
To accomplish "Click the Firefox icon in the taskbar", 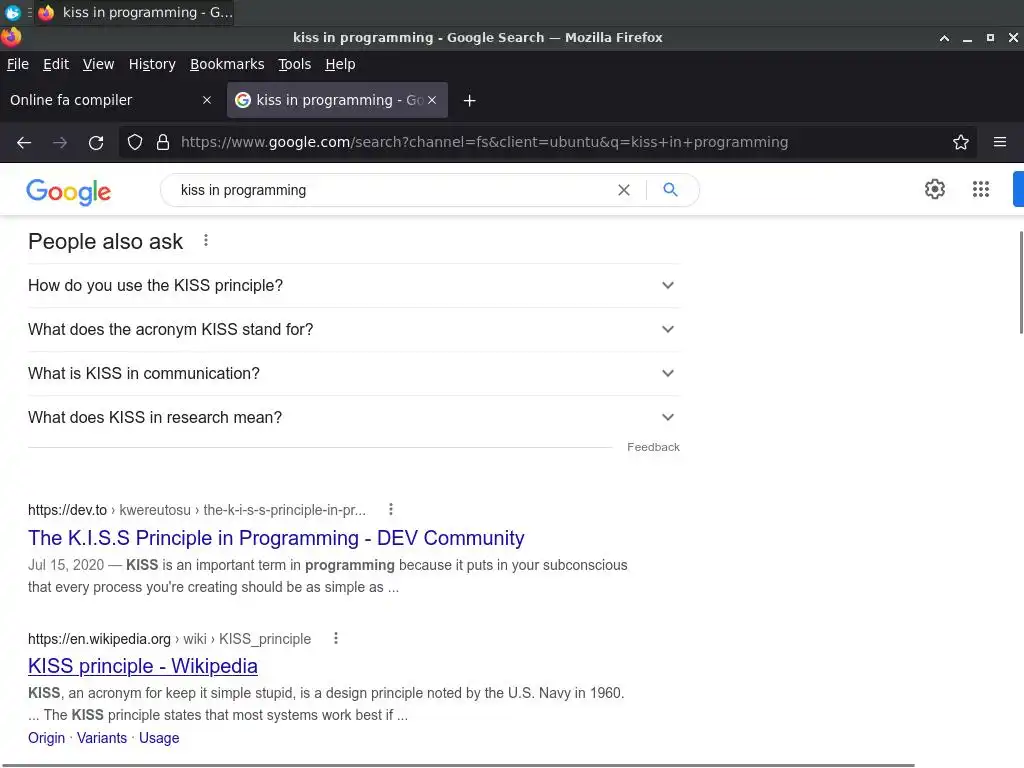I will [x=46, y=12].
